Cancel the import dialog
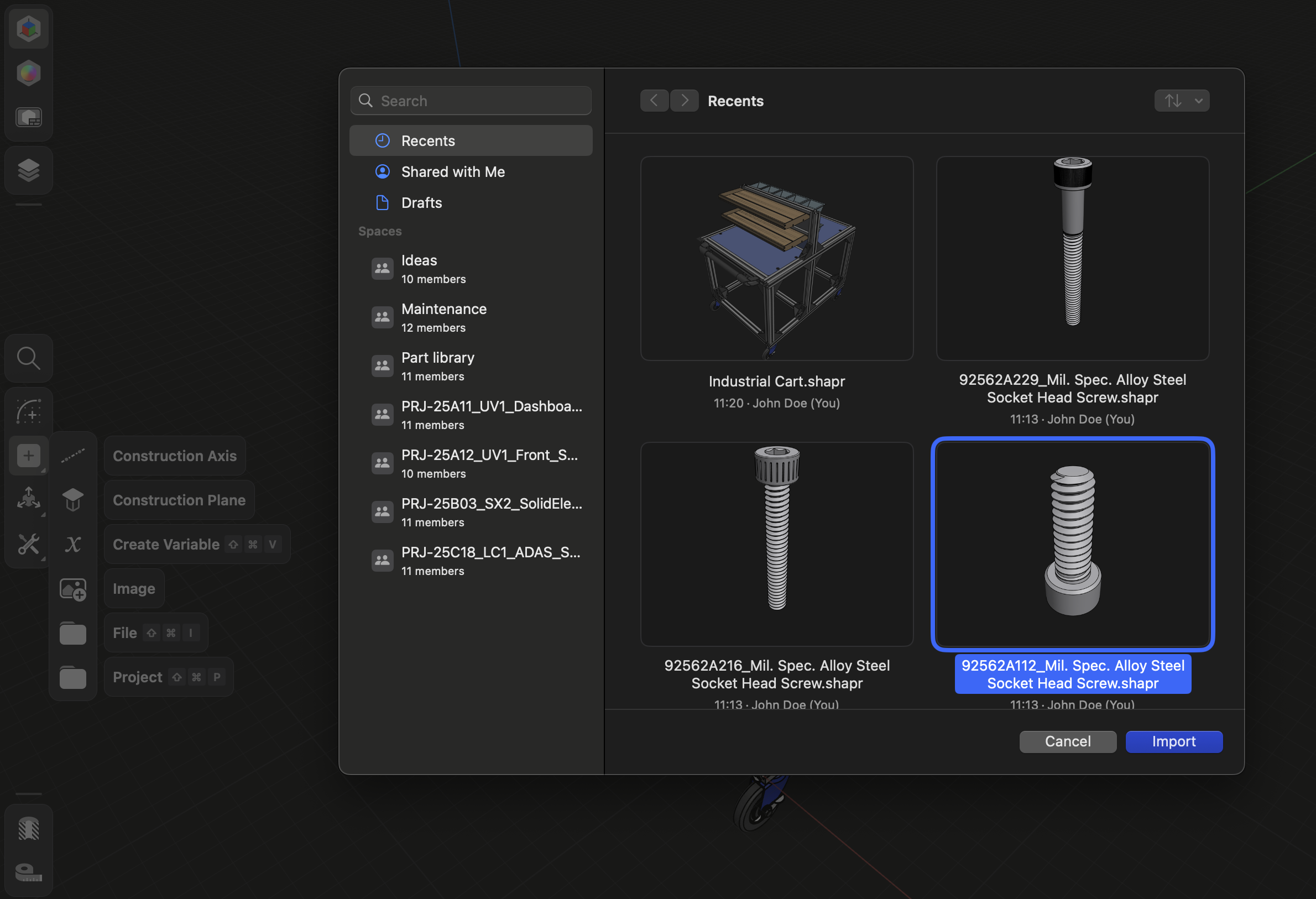 tap(1067, 741)
